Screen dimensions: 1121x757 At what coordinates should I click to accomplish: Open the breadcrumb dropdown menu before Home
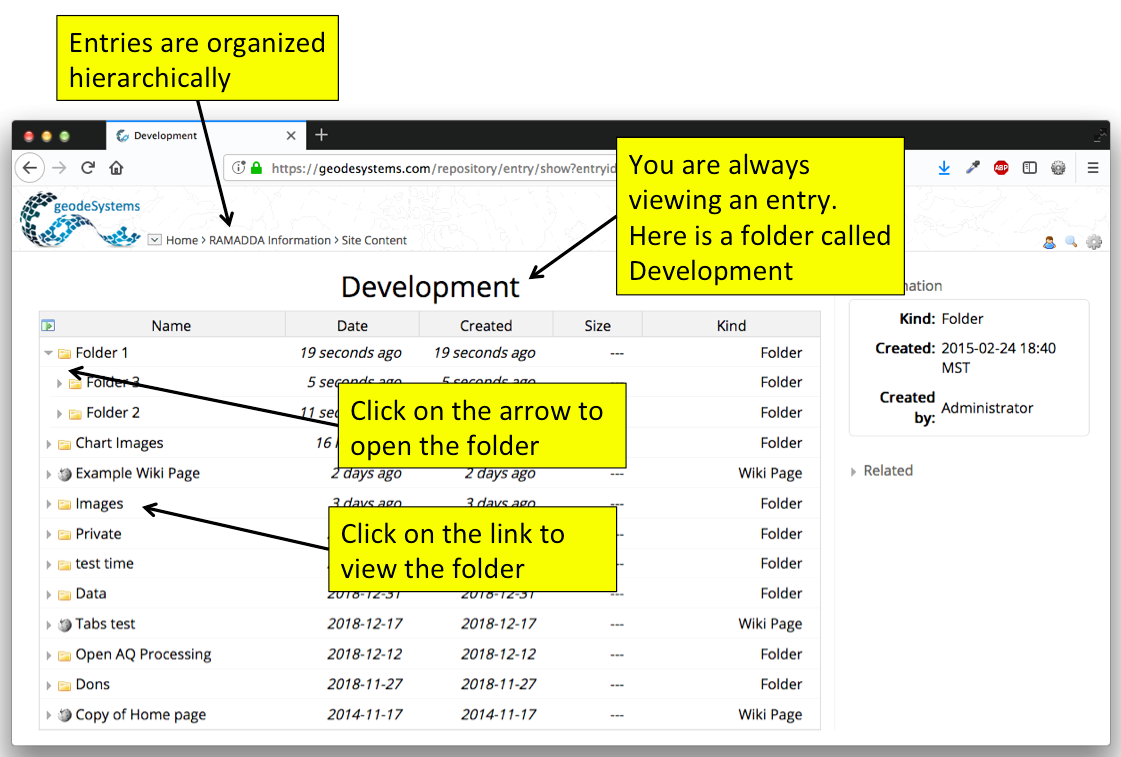click(x=154, y=239)
